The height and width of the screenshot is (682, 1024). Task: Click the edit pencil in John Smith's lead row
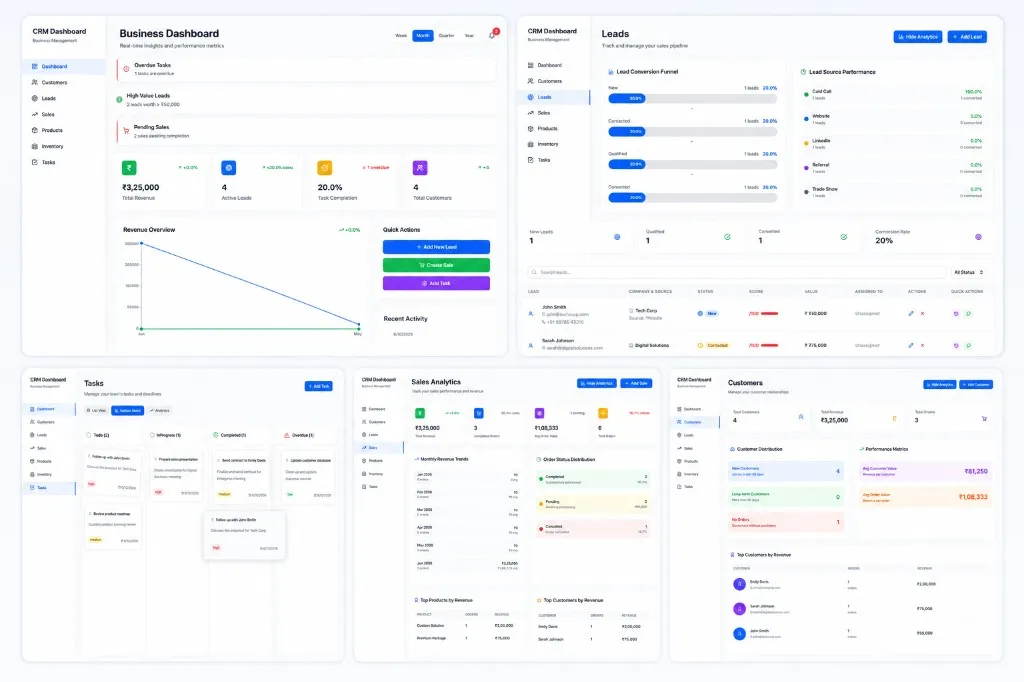[911, 314]
